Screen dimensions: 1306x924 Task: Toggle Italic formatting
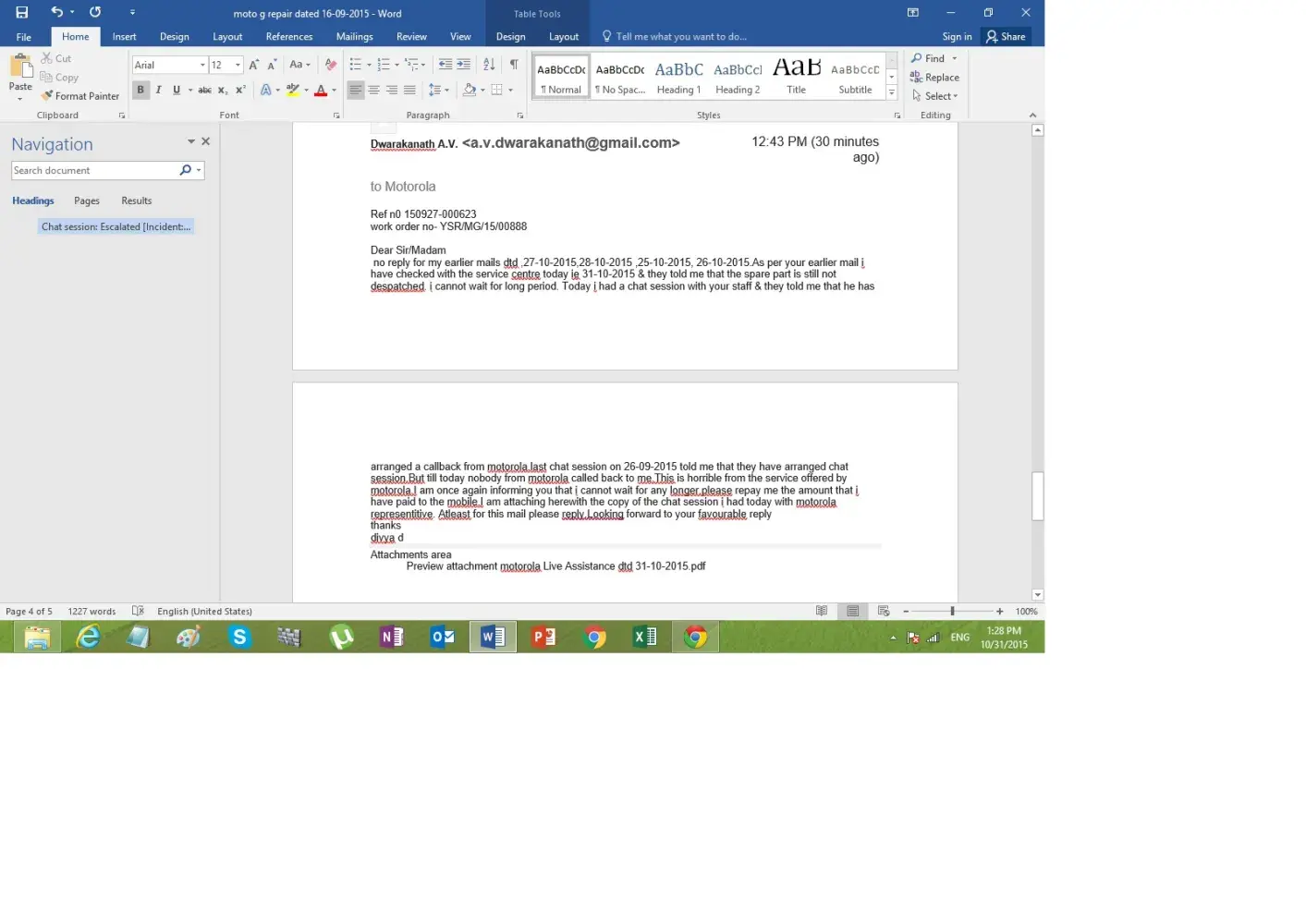158,91
